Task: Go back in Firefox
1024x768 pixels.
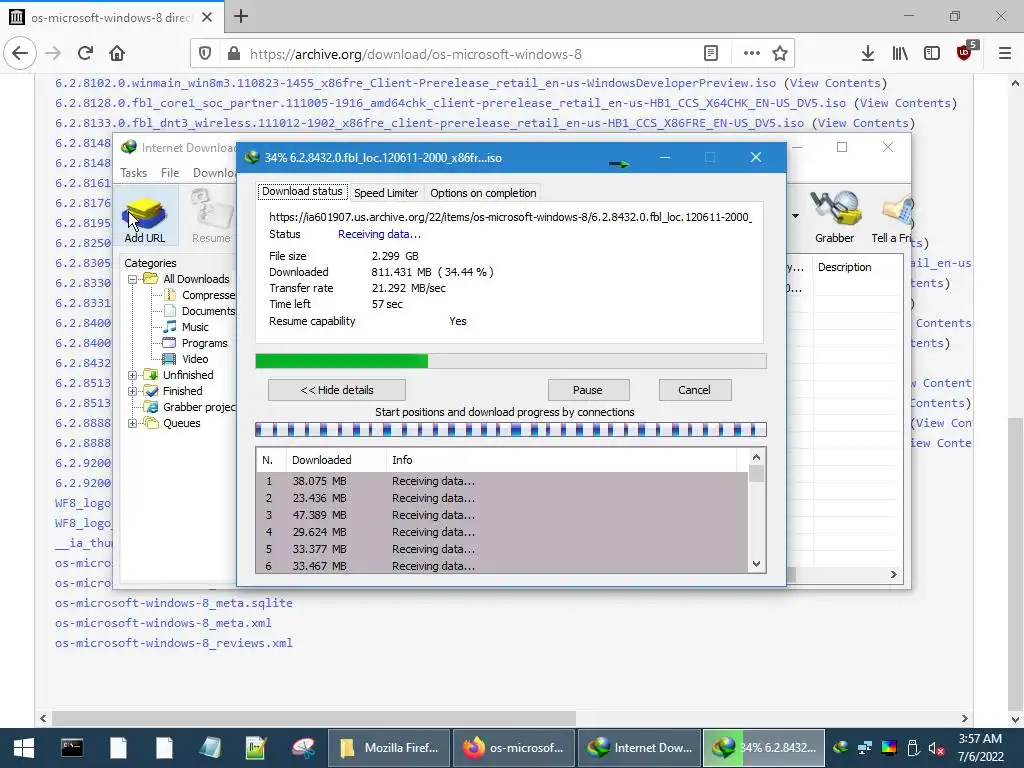Action: [20, 54]
